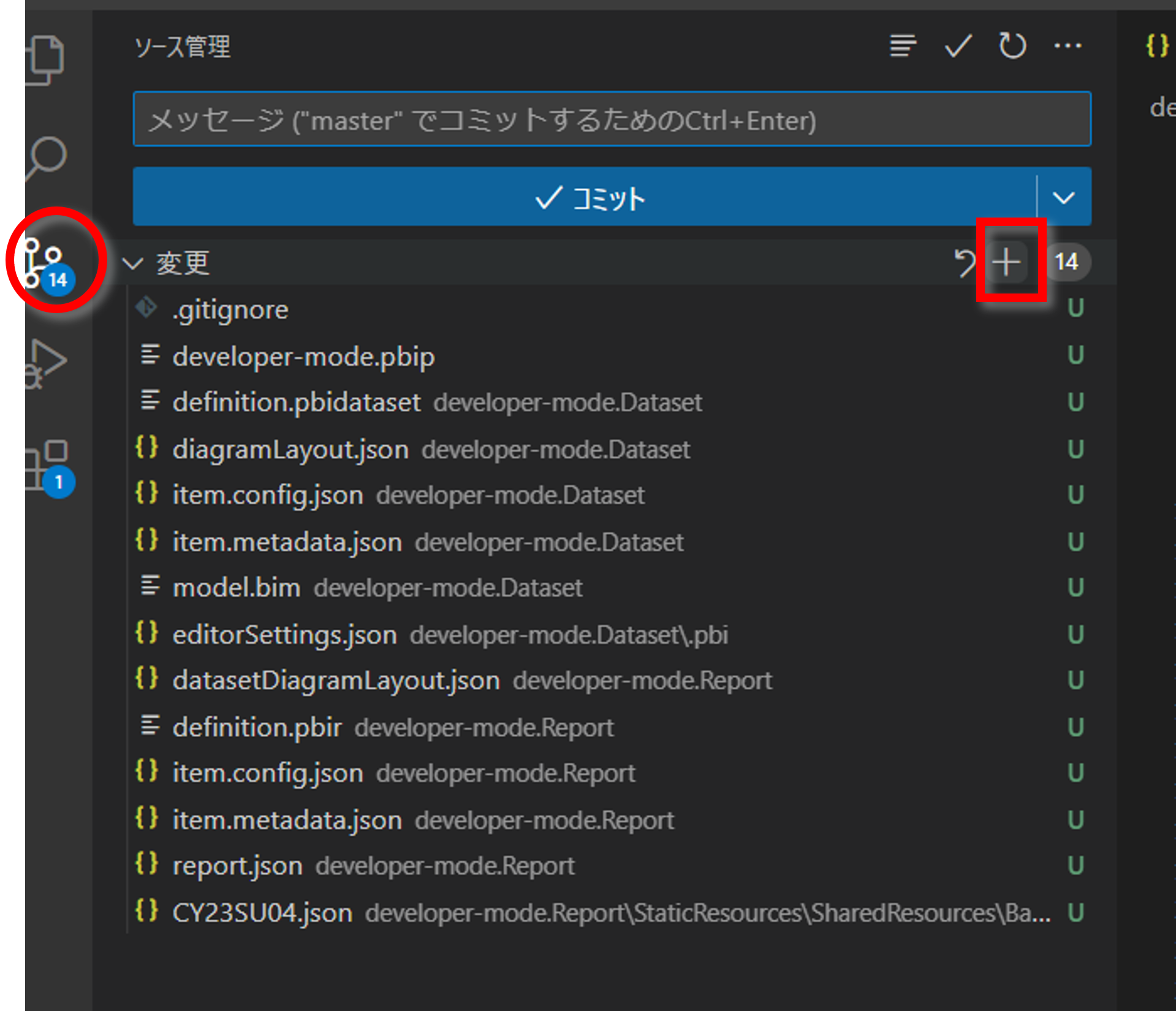
Task: Open CY23SU04.json from the changes list
Action: (262, 912)
